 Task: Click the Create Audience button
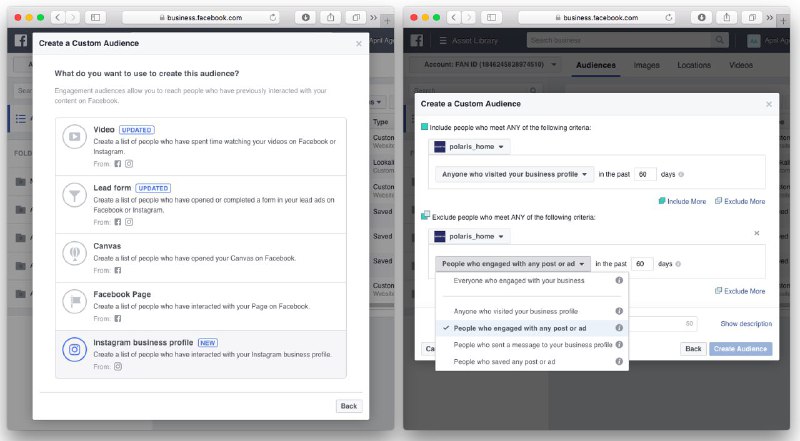pos(740,349)
